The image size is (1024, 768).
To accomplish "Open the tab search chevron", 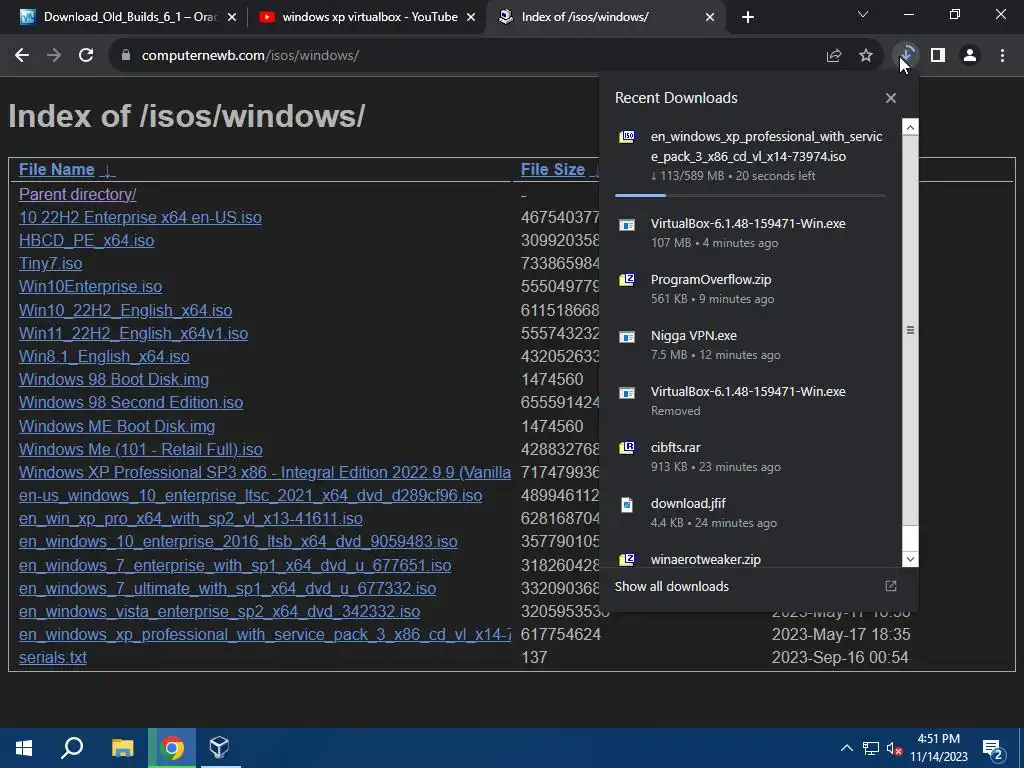I will (x=863, y=14).
